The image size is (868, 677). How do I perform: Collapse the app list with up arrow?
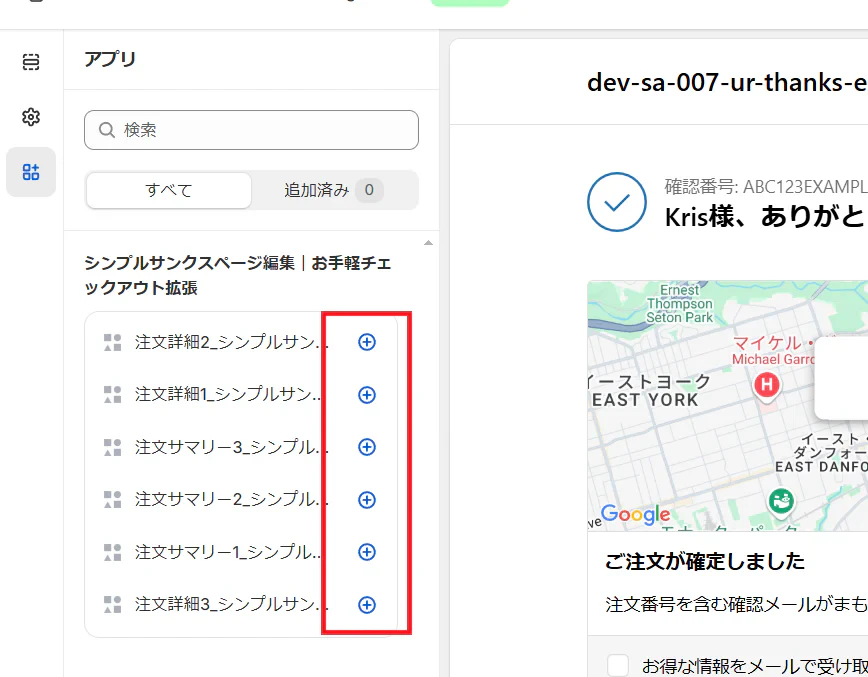pyautogui.click(x=428, y=243)
